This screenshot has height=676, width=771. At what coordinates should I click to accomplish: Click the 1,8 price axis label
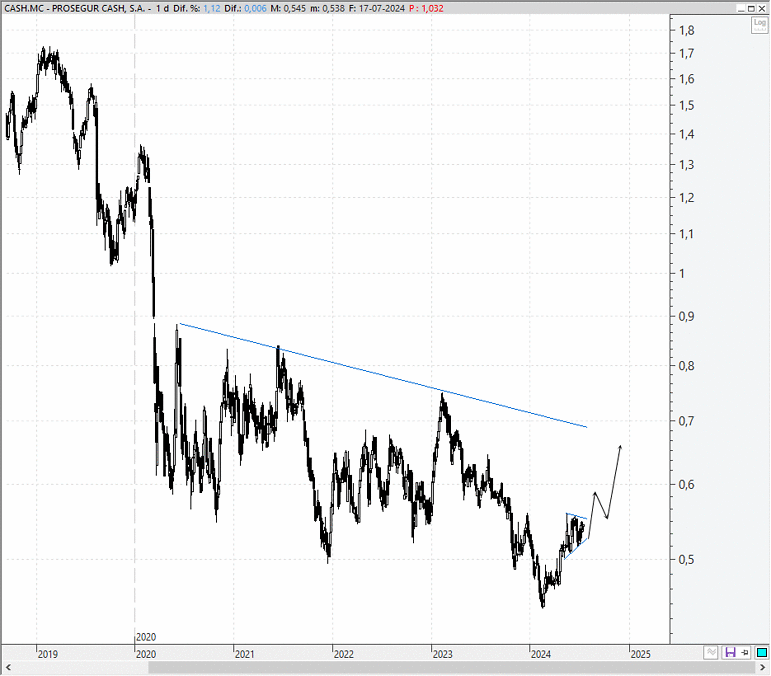click(686, 30)
